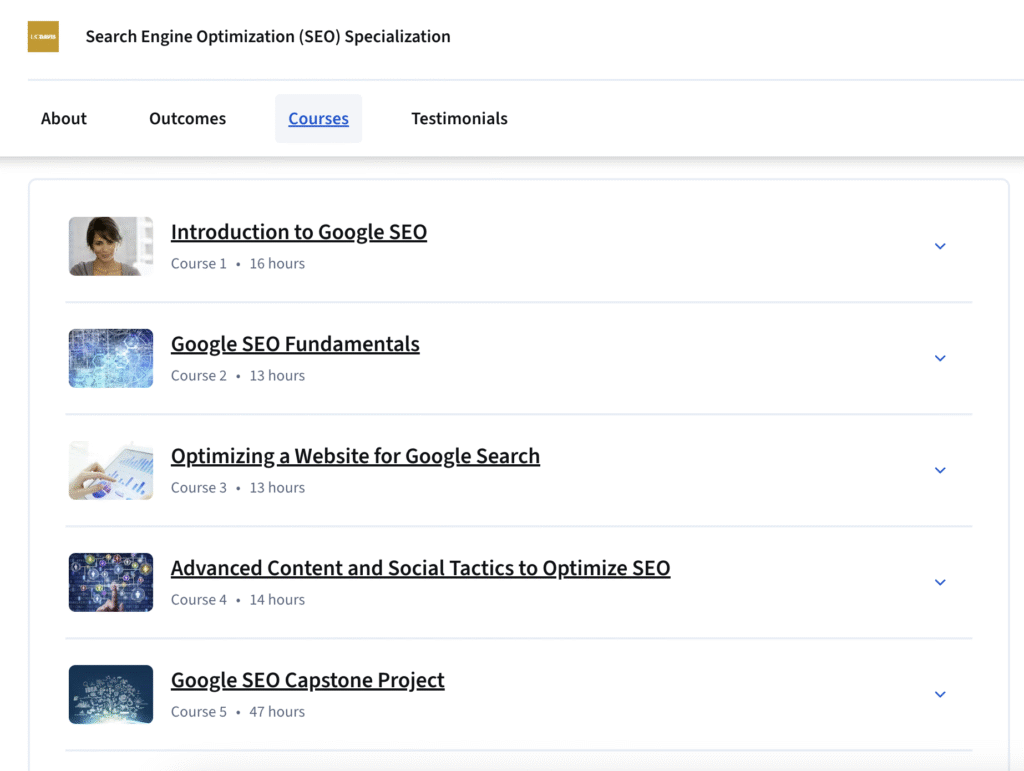
Task: Switch to the Outcomes tab
Action: [187, 118]
